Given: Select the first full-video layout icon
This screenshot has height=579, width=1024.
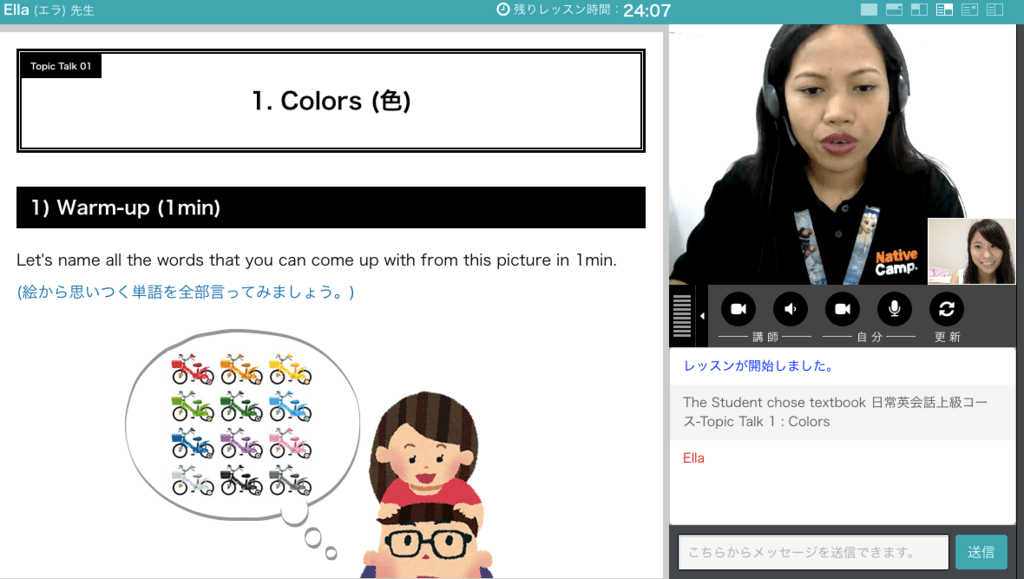Looking at the screenshot, I should (x=869, y=10).
